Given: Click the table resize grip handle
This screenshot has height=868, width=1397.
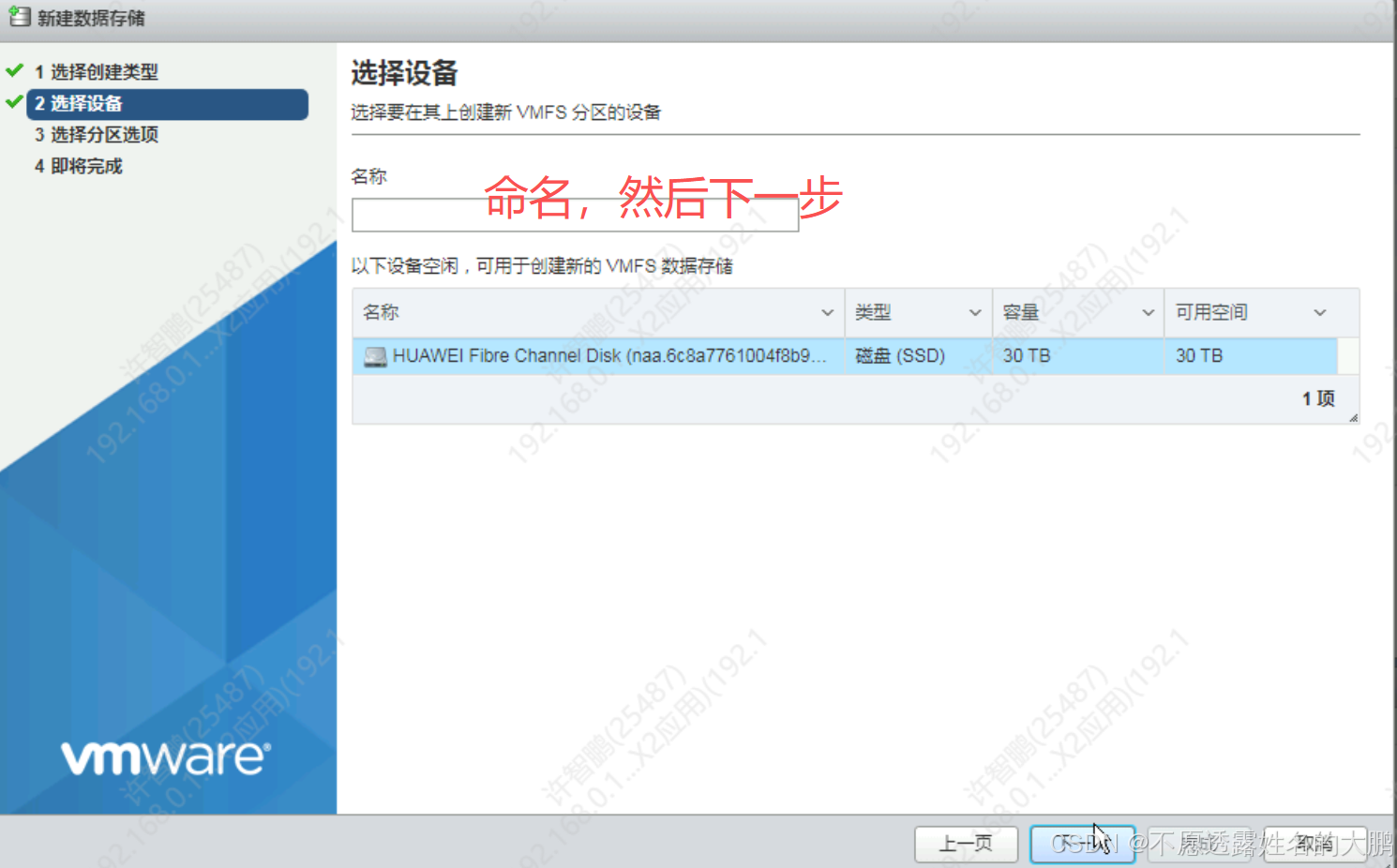Looking at the screenshot, I should pyautogui.click(x=1353, y=418).
